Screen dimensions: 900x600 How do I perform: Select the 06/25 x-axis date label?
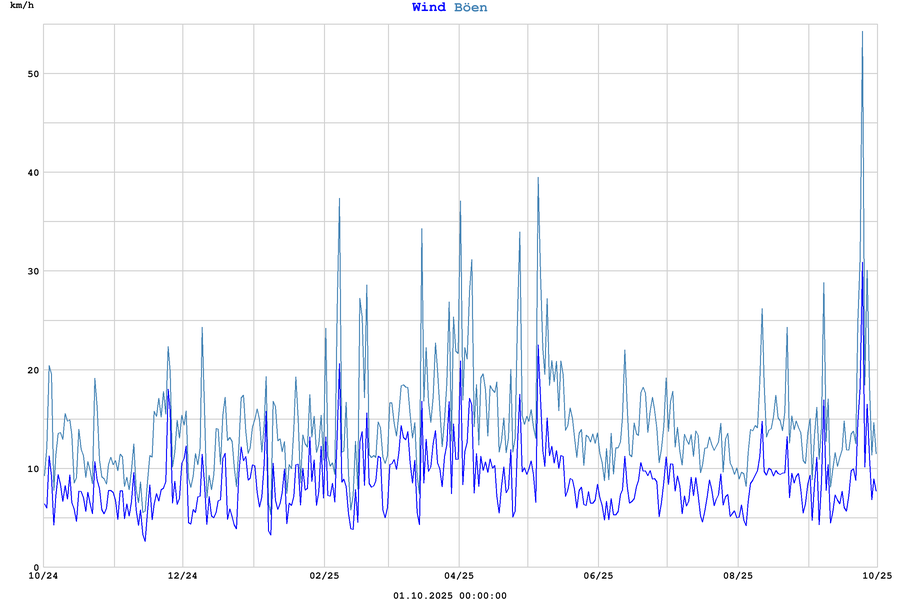598,576
